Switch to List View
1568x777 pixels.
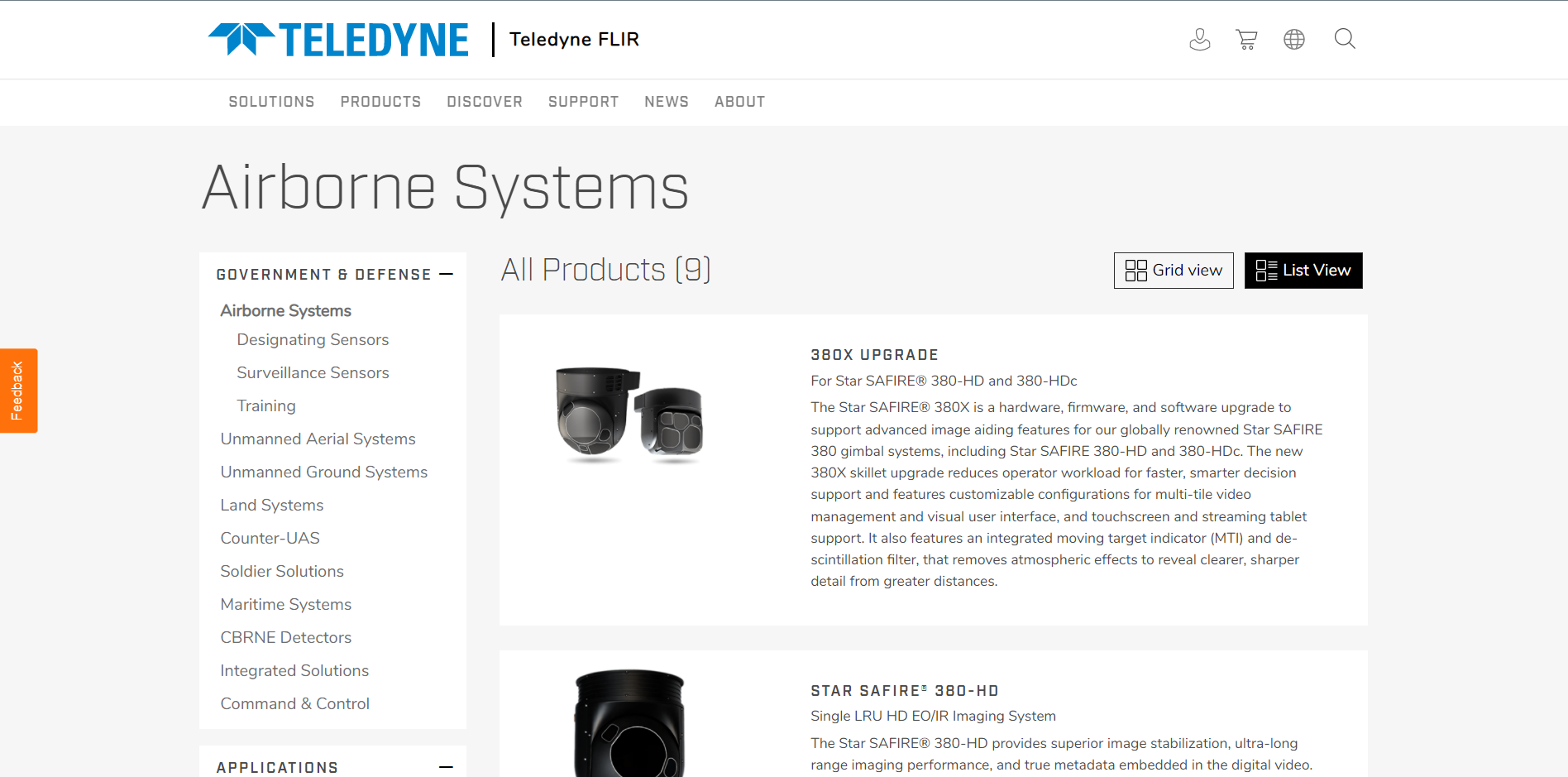pos(1303,271)
